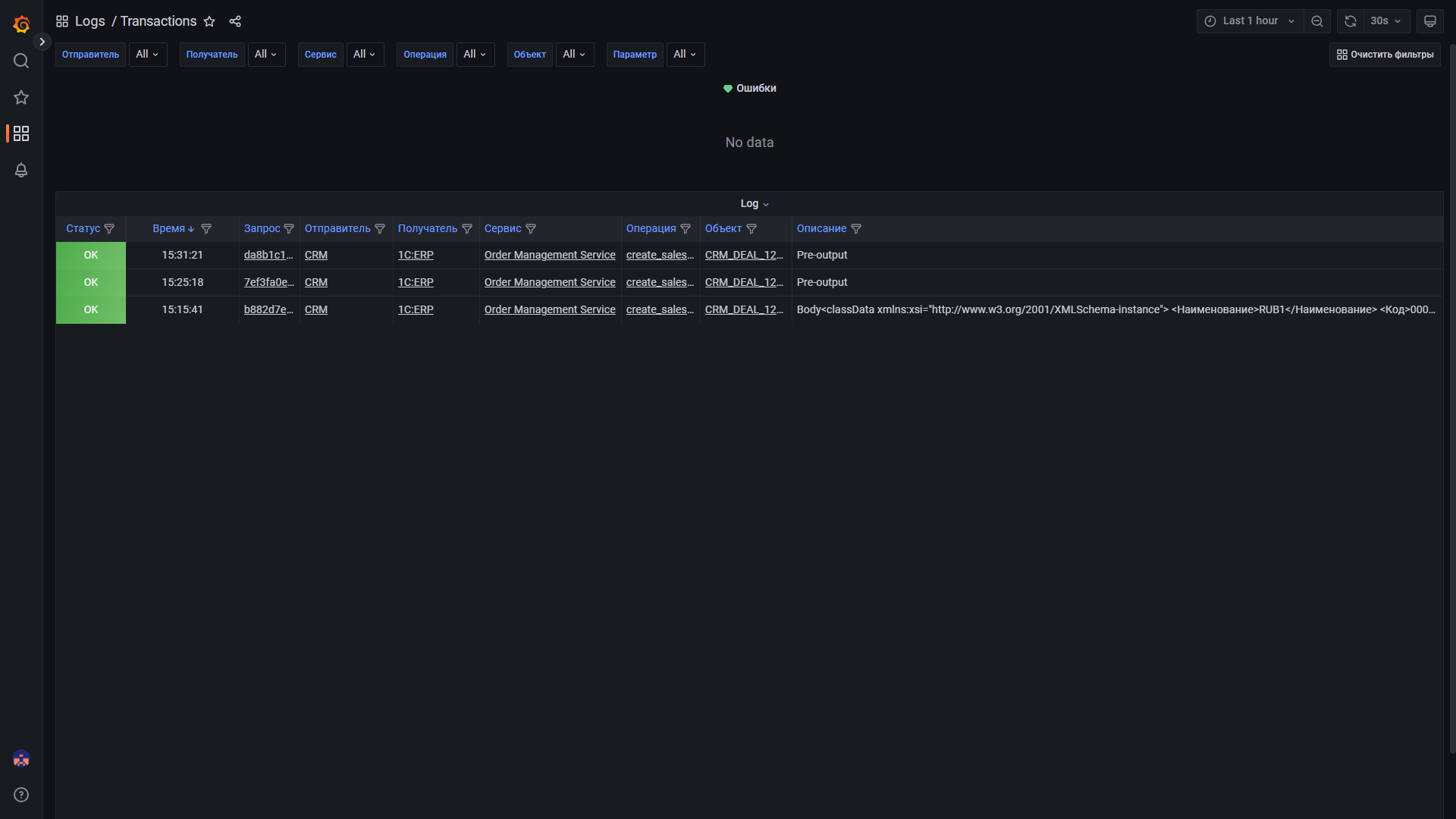Click the Body classData description cell
Image resolution: width=1456 pixels, height=819 pixels.
coord(1116,309)
